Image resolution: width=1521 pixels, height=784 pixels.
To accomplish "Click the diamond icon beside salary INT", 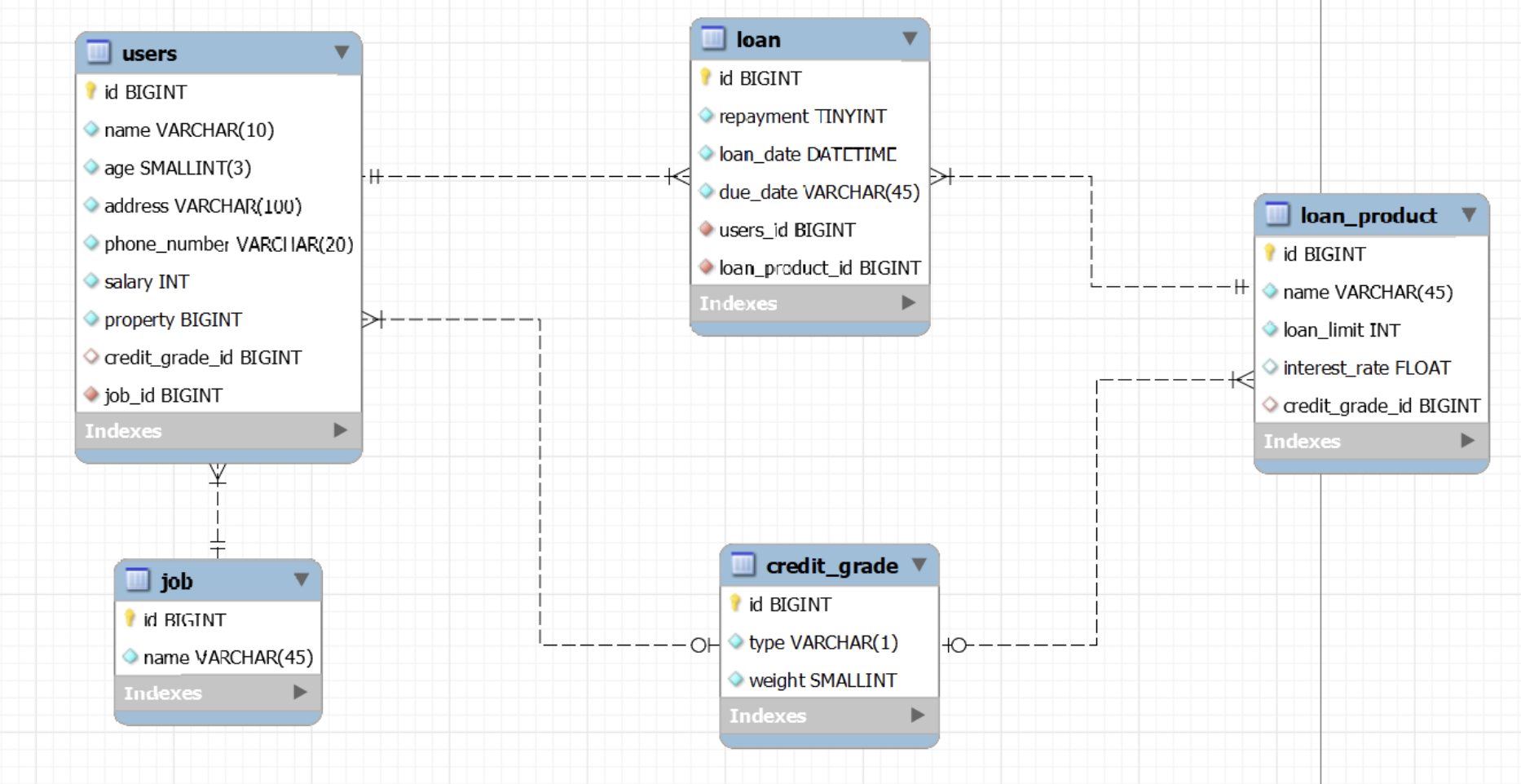I will tap(91, 280).
